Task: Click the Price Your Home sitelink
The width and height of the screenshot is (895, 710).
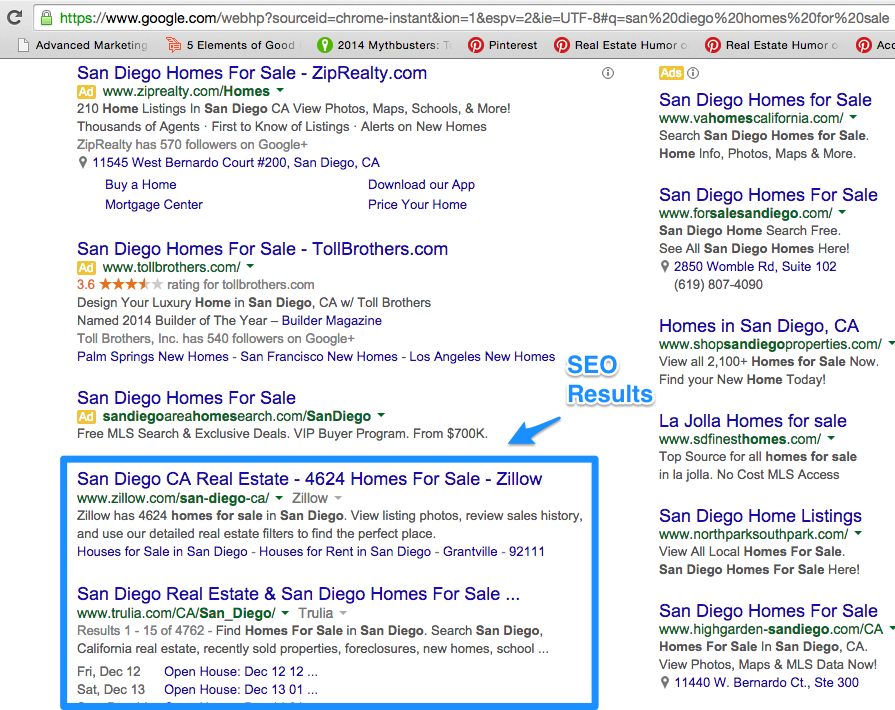Action: [417, 205]
